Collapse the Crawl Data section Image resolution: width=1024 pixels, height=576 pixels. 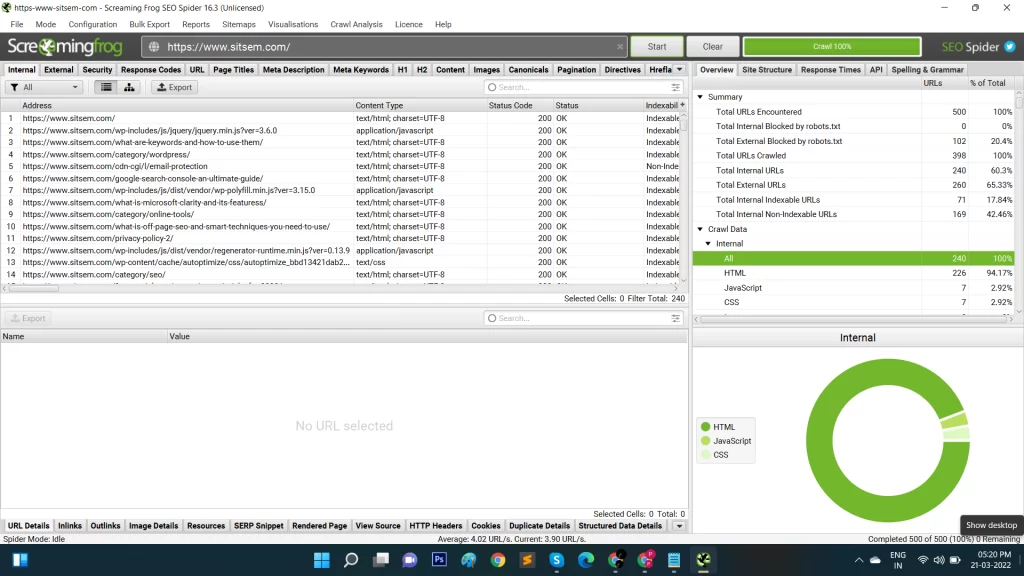pos(700,229)
